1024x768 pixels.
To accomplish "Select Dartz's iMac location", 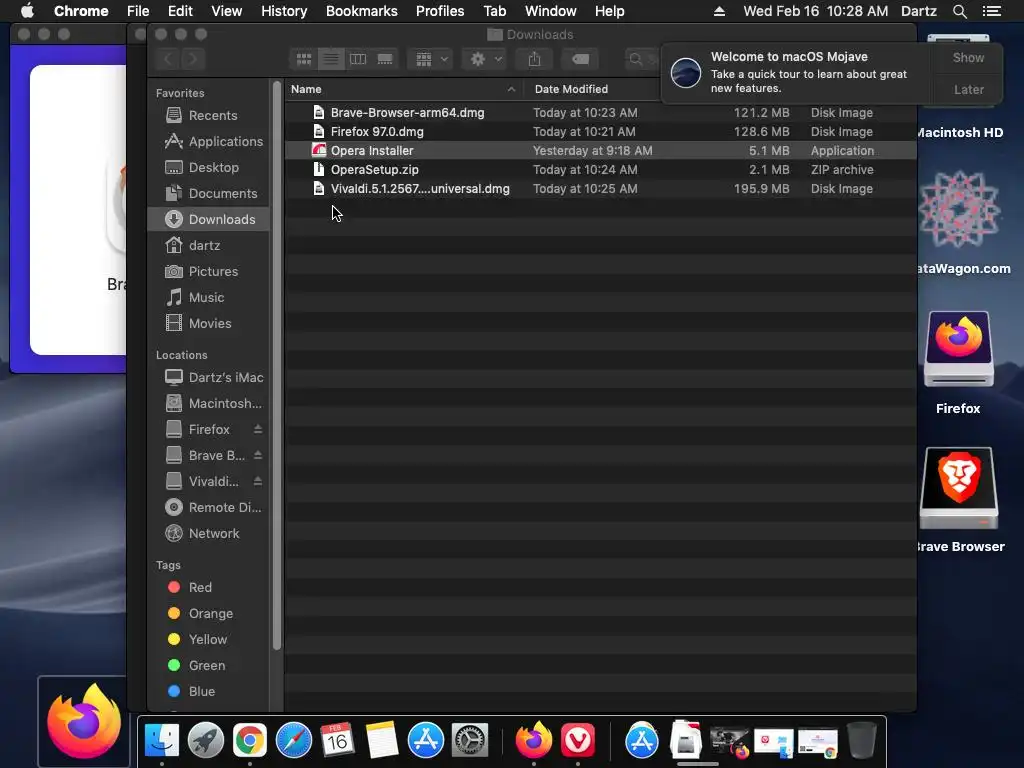I will (208, 377).
